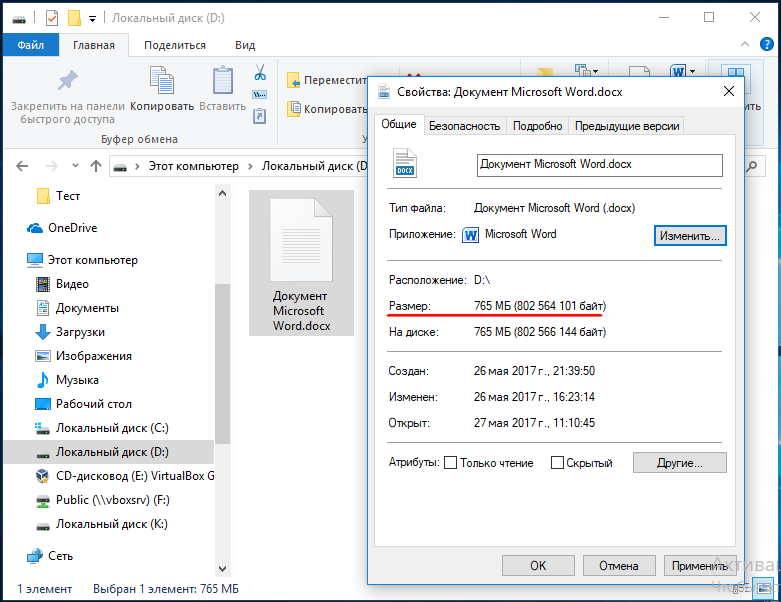Click the properties checkmark icon in title bar
Screen dimensions: 781x602
coord(51,18)
